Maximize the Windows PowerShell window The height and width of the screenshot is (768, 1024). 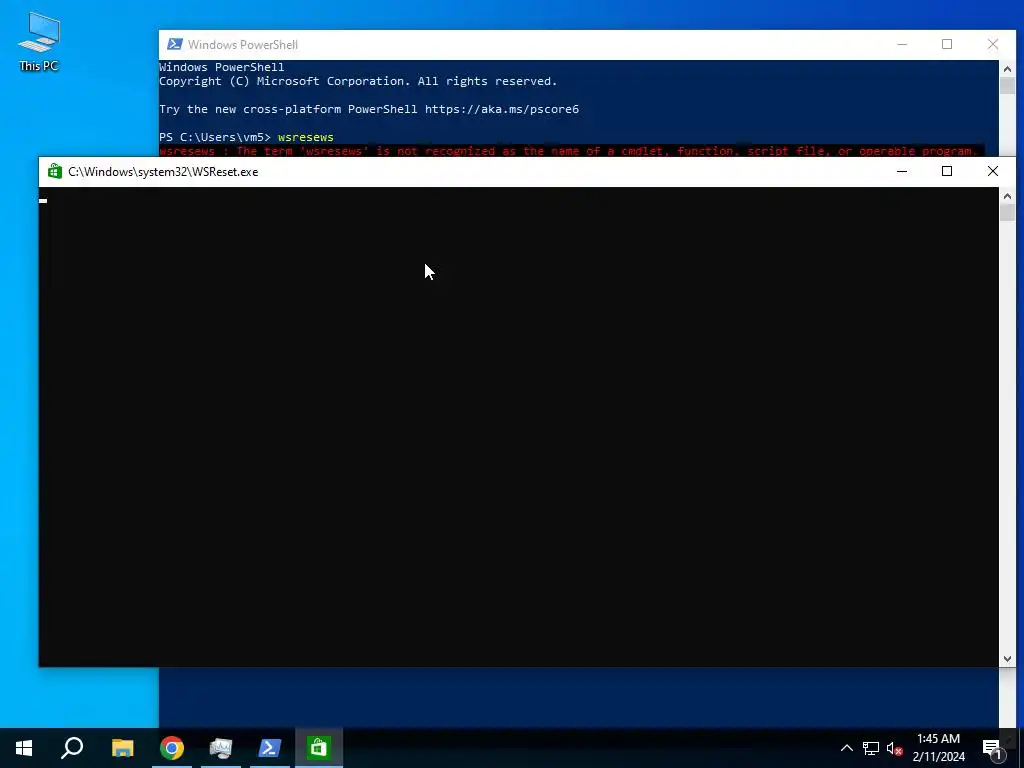tap(947, 44)
